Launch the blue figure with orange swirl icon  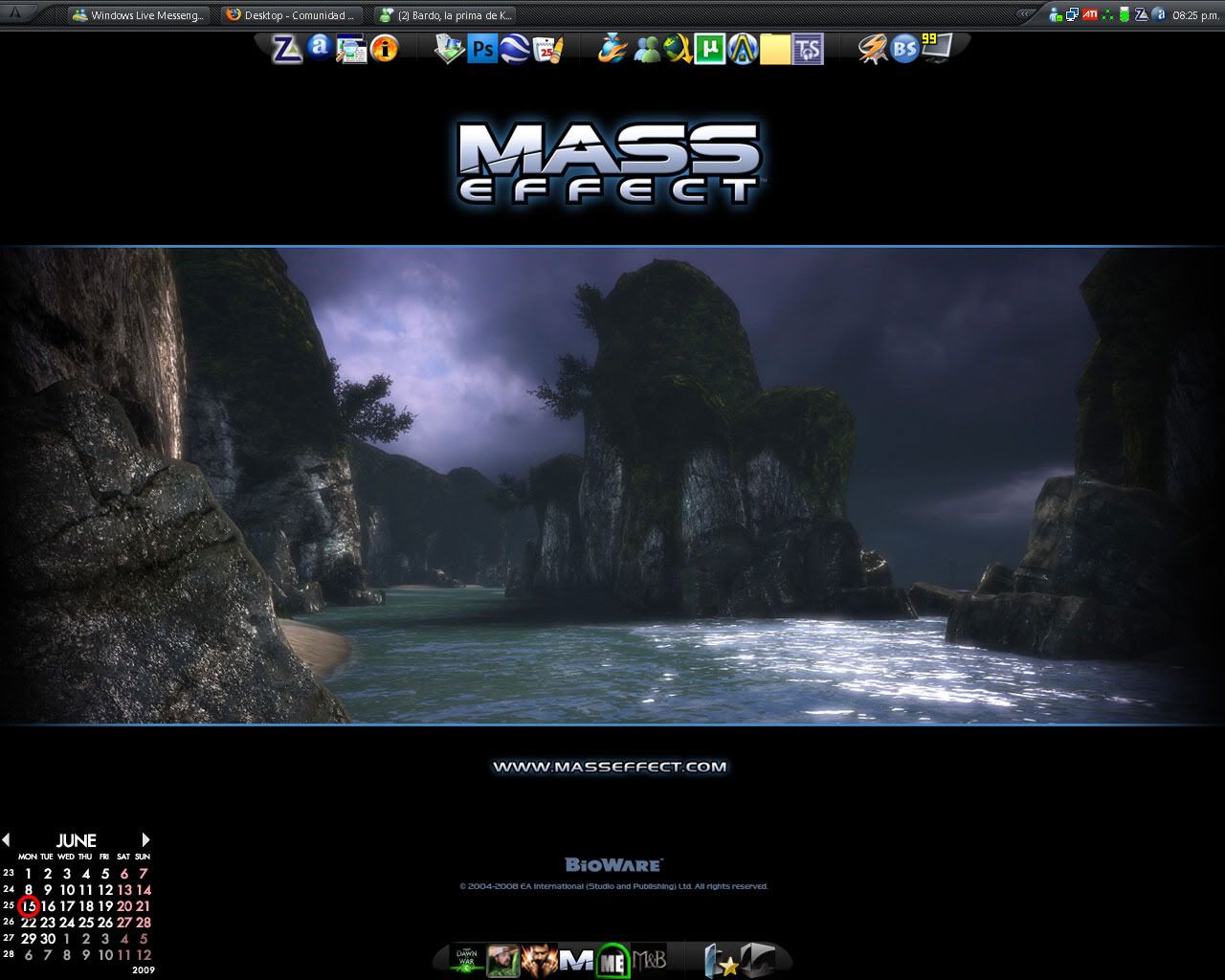click(612, 49)
